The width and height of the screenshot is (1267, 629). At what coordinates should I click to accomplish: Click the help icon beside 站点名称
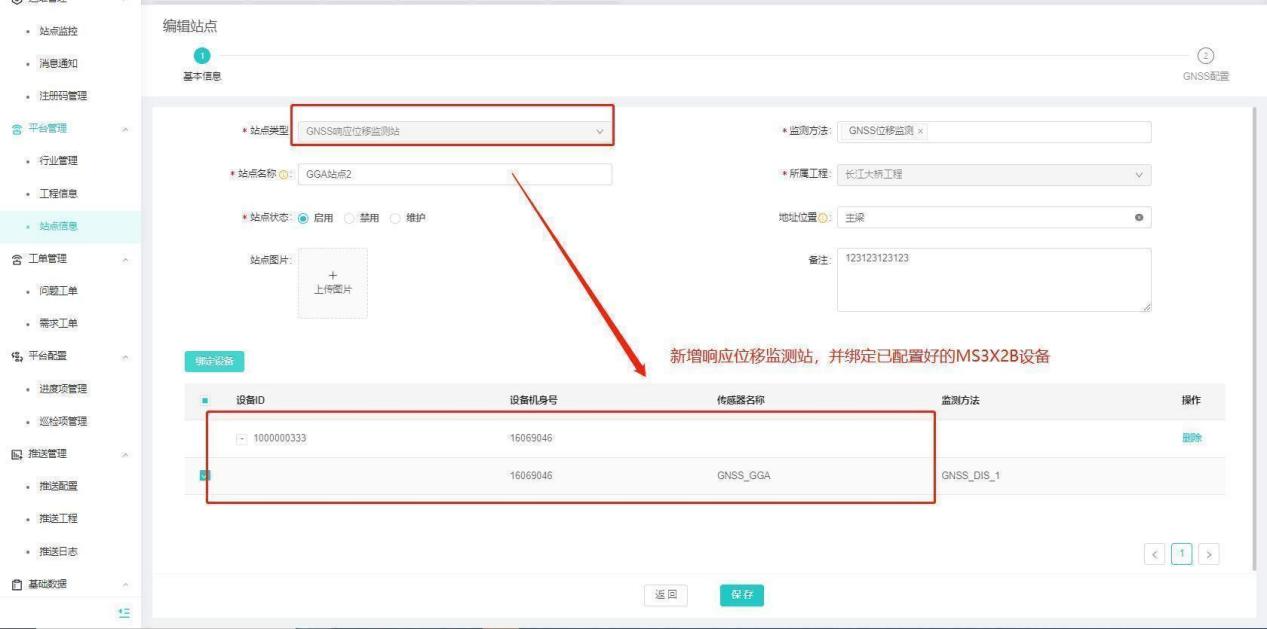point(283,174)
